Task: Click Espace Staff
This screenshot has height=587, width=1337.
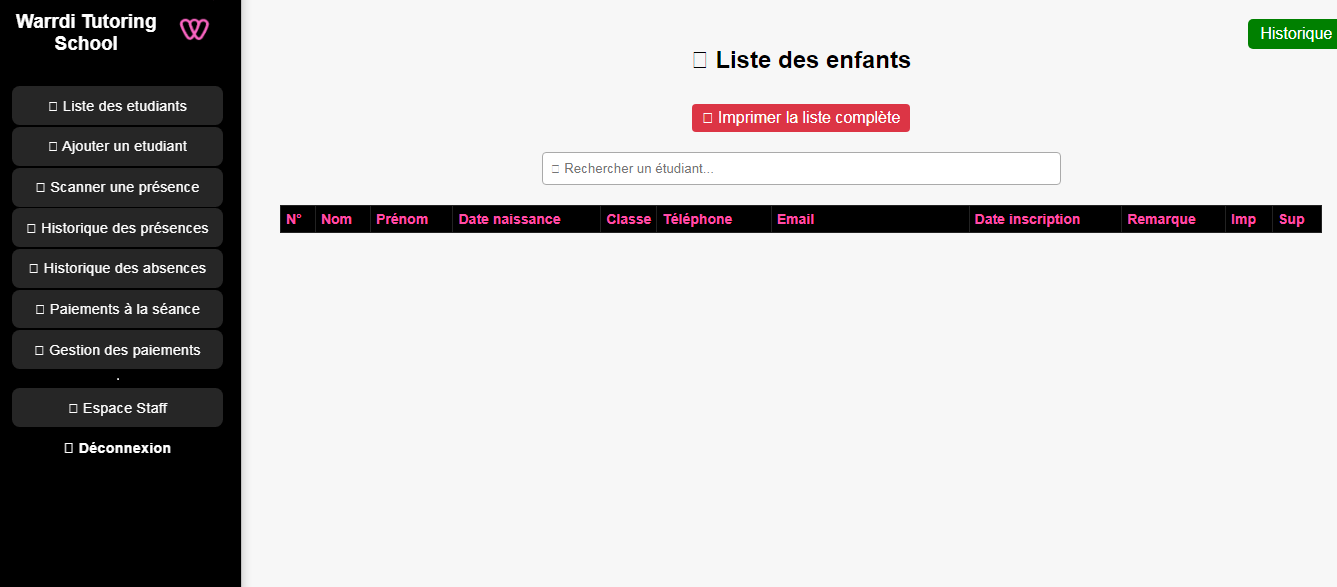Action: tap(117, 407)
